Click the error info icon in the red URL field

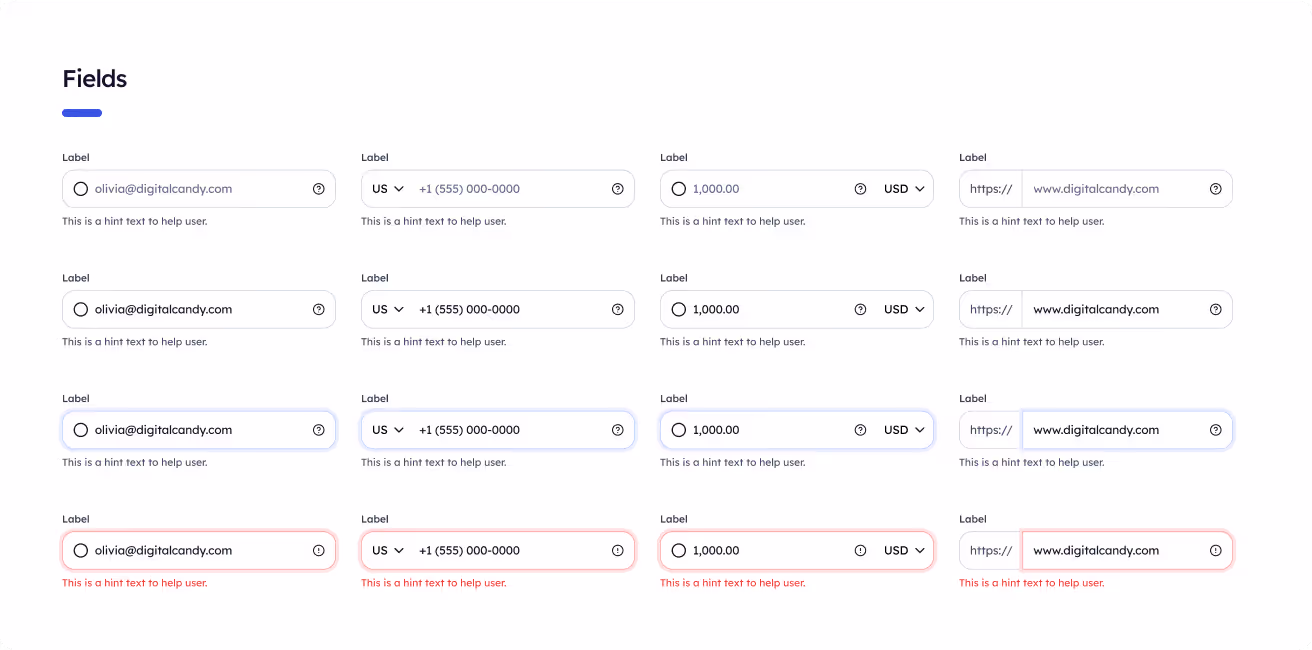[1216, 550]
